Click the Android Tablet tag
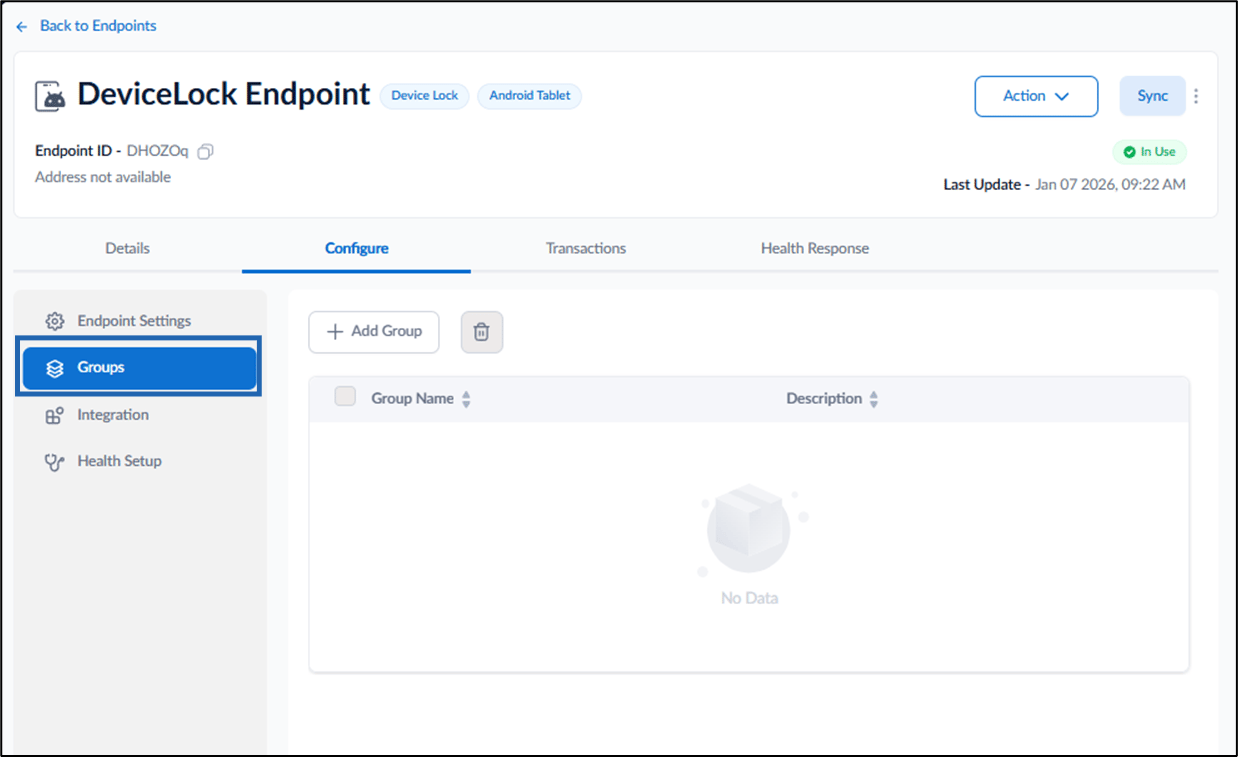 pos(530,96)
